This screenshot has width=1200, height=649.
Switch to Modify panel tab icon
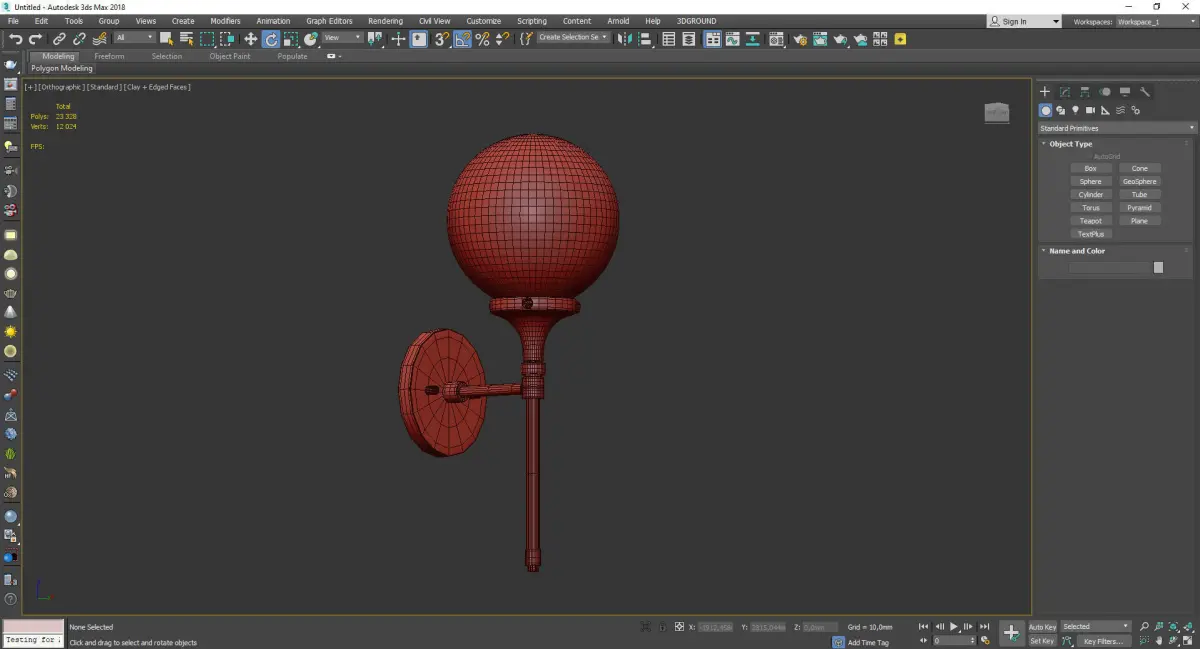(x=1065, y=91)
